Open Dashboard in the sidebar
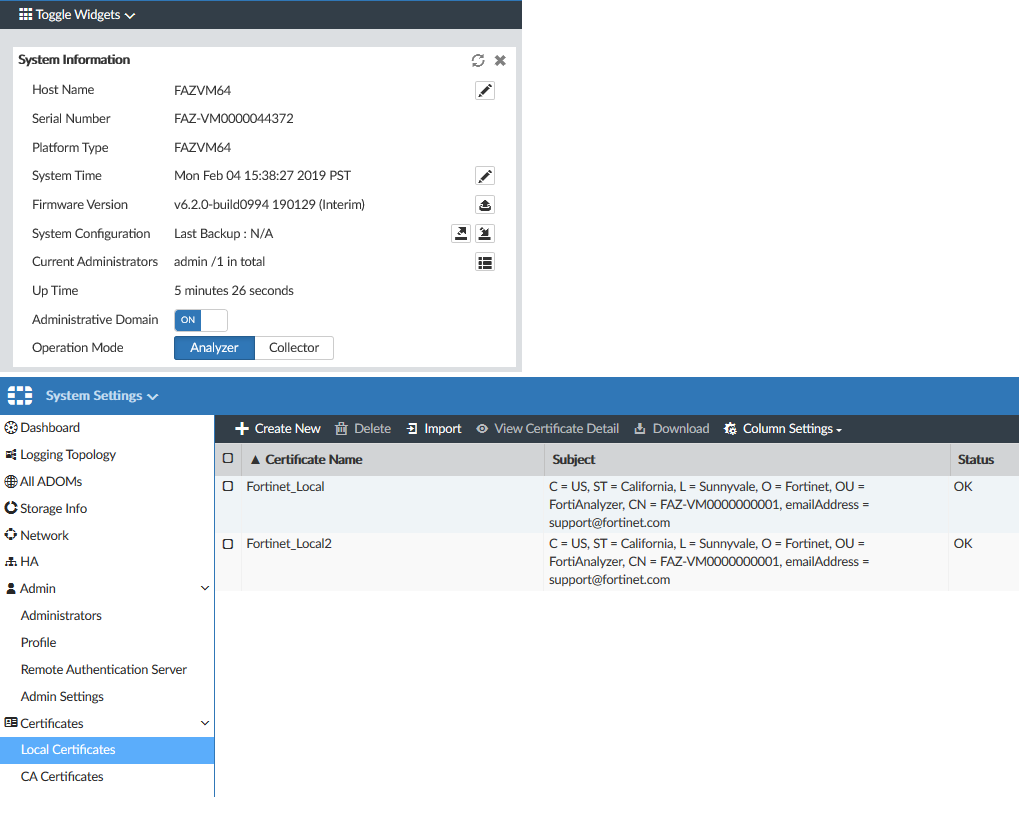Screen dimensions: 1020x813 50,427
